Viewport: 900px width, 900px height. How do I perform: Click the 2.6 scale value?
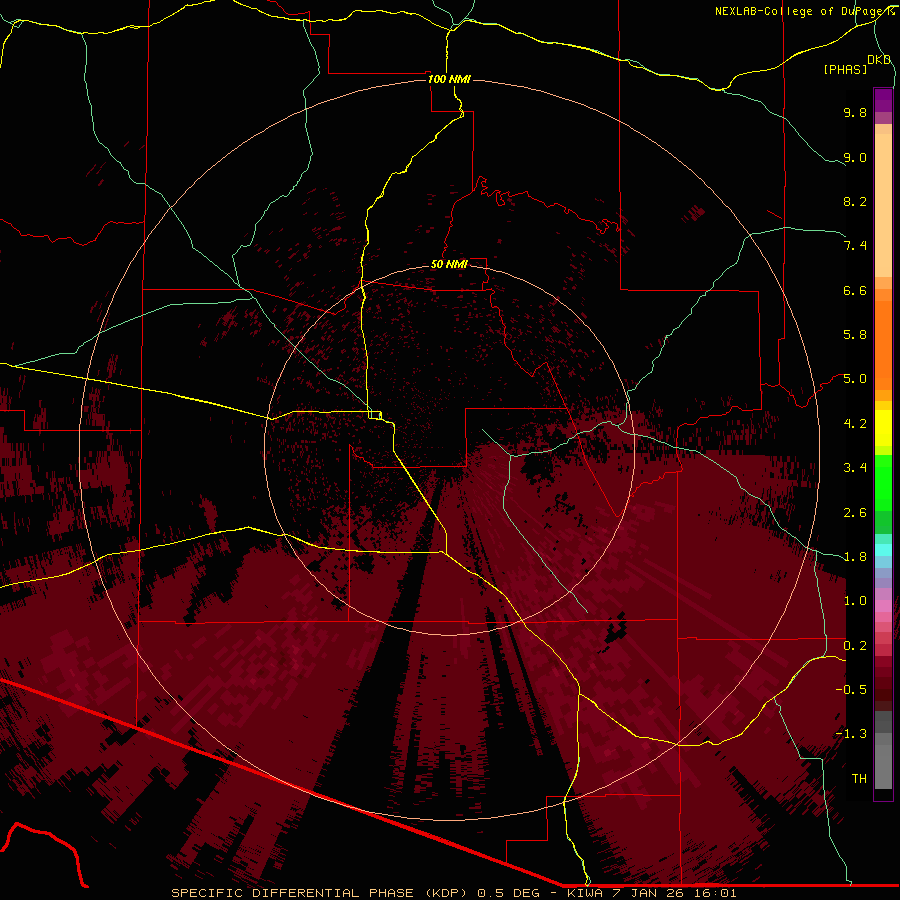click(855, 513)
